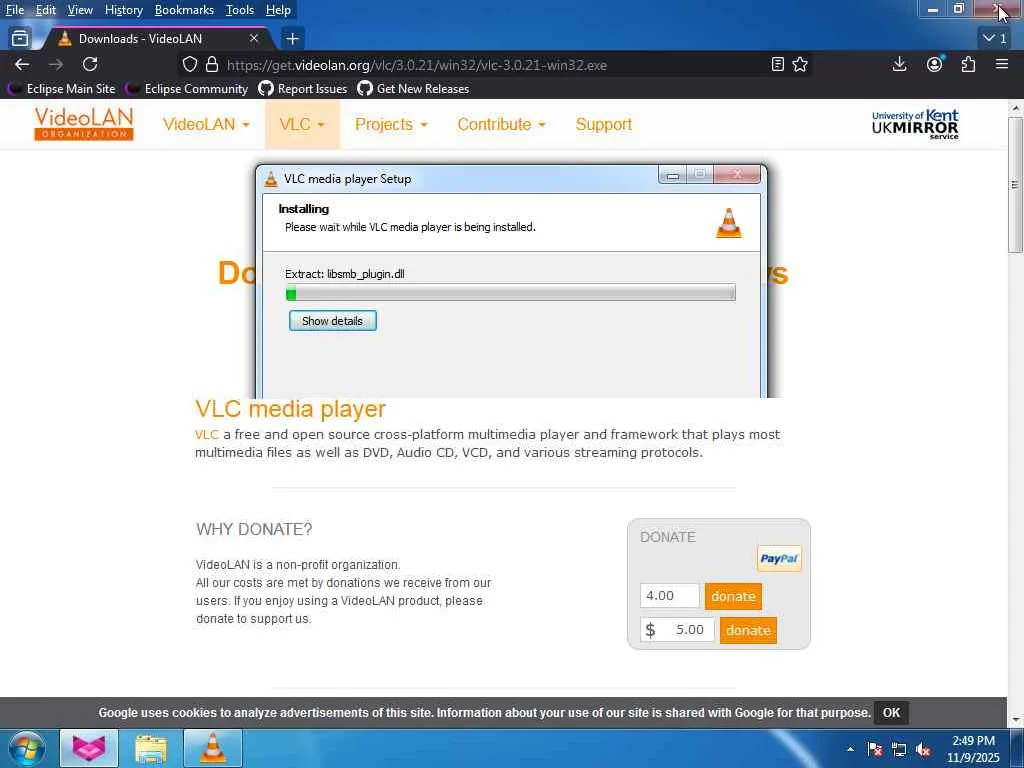This screenshot has width=1024, height=768.
Task: Click the page vertical scrollbar thumb
Action: [1016, 184]
